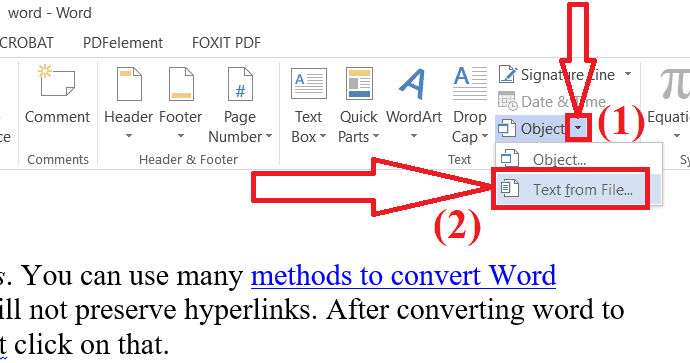Screen dimensions: 690x363
Task: Expand the Text Box dropdown arrow
Action: (x=323, y=137)
